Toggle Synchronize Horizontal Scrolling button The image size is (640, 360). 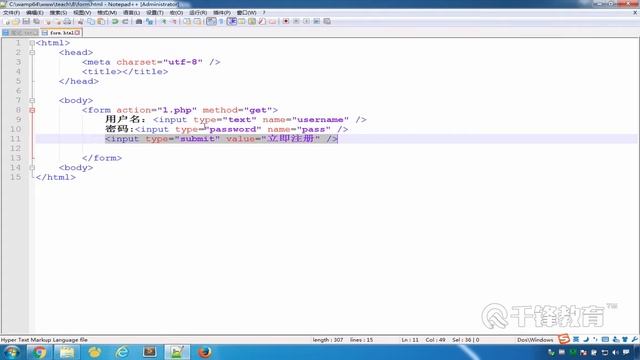pyautogui.click(x=198, y=21)
